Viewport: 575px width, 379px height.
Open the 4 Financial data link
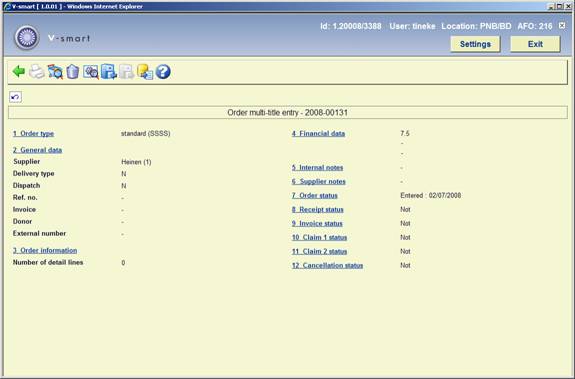[x=318, y=133]
